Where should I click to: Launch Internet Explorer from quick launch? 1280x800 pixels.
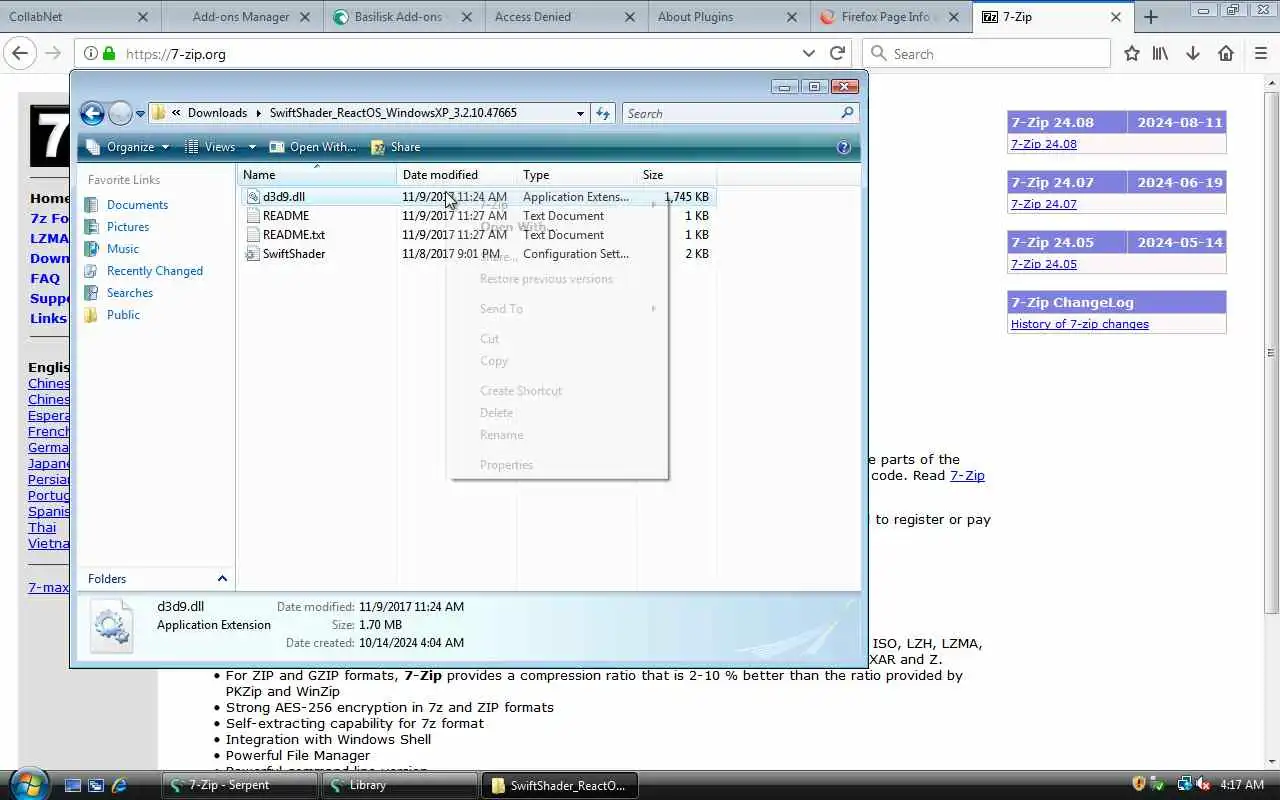pyautogui.click(x=119, y=786)
